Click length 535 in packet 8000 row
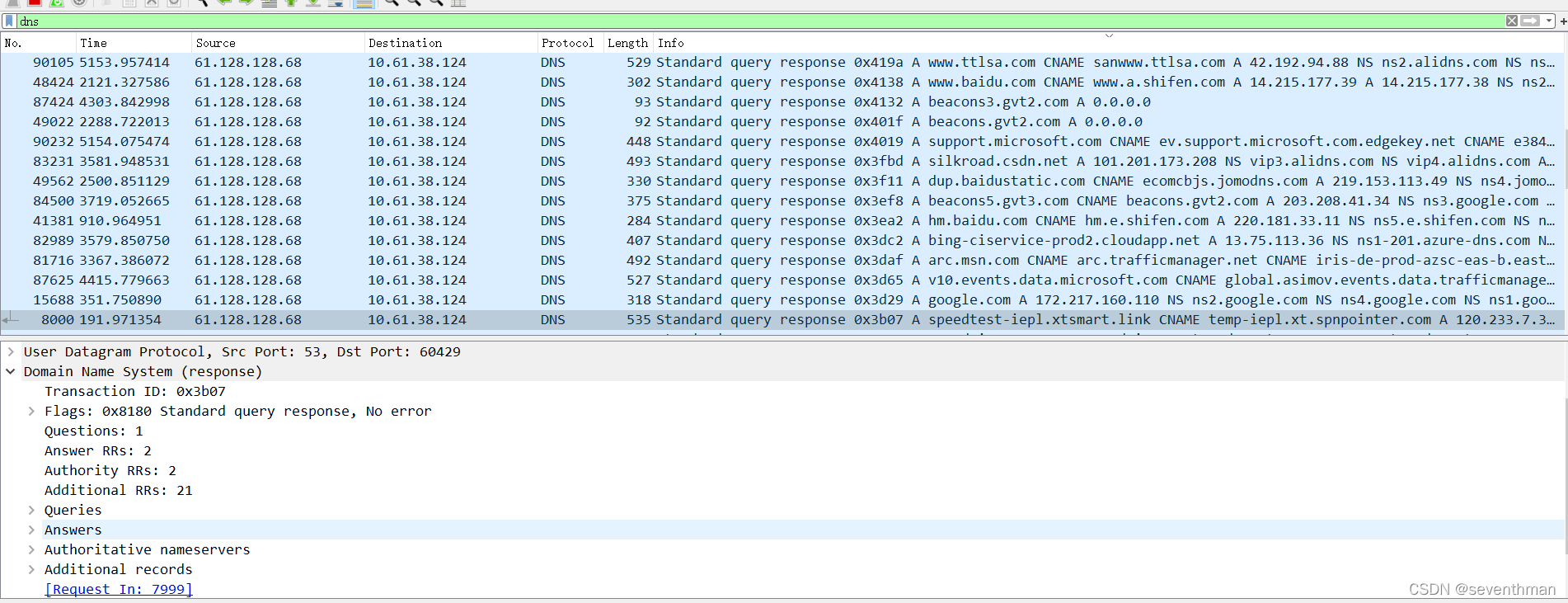Viewport: 1568px width, 603px height. [x=639, y=320]
